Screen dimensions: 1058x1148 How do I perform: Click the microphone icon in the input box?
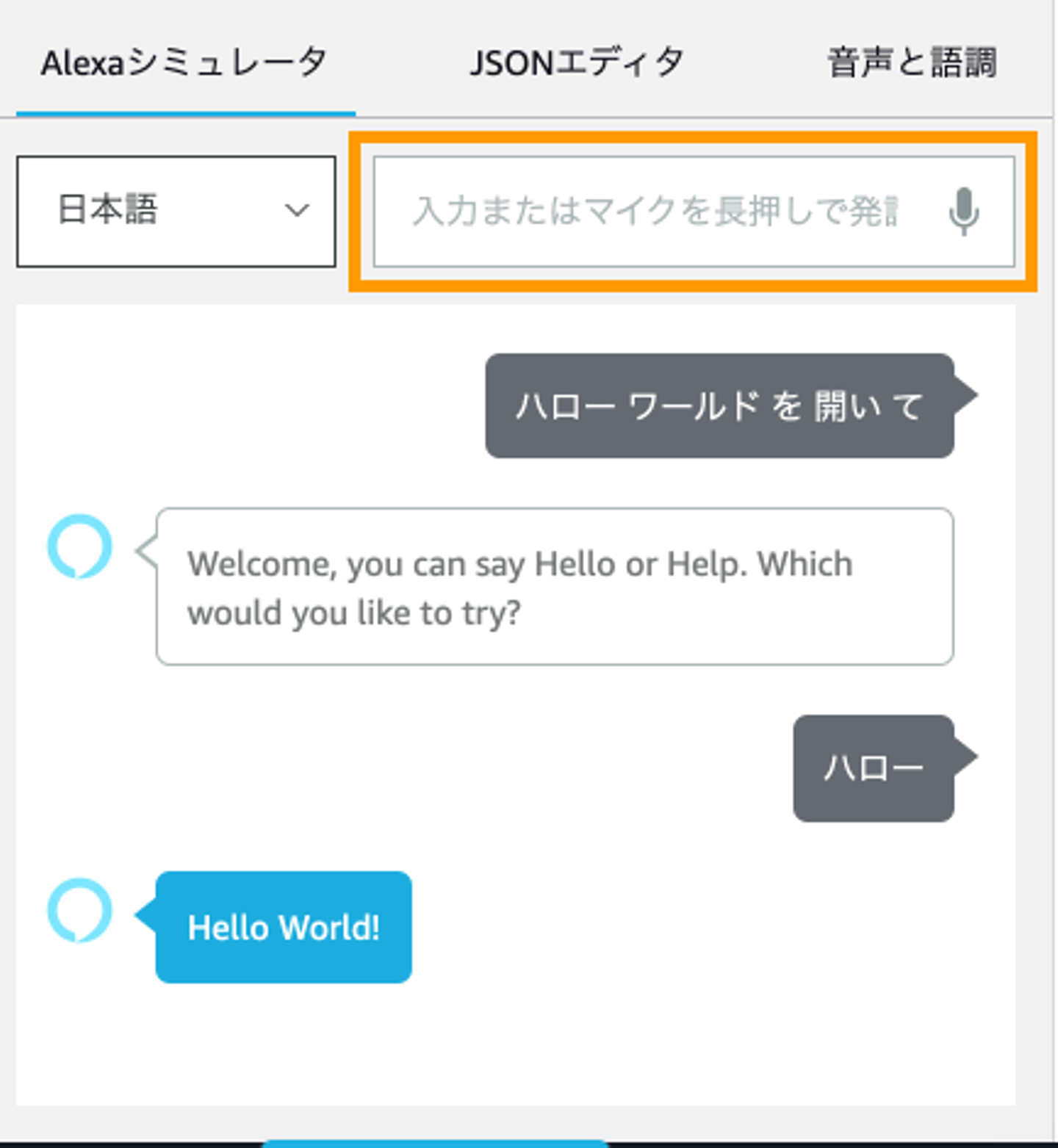tap(964, 212)
